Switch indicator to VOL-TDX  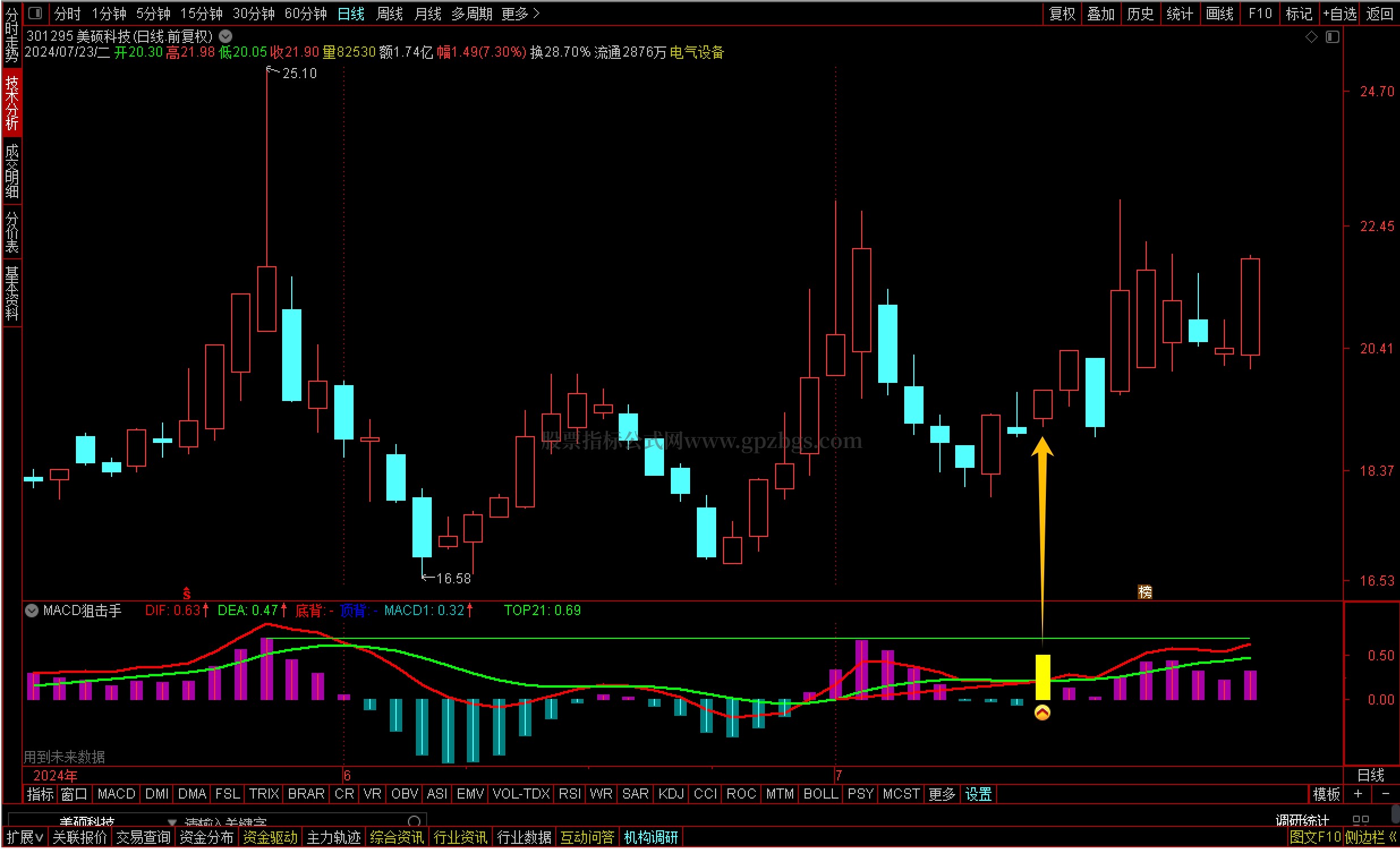[x=521, y=794]
